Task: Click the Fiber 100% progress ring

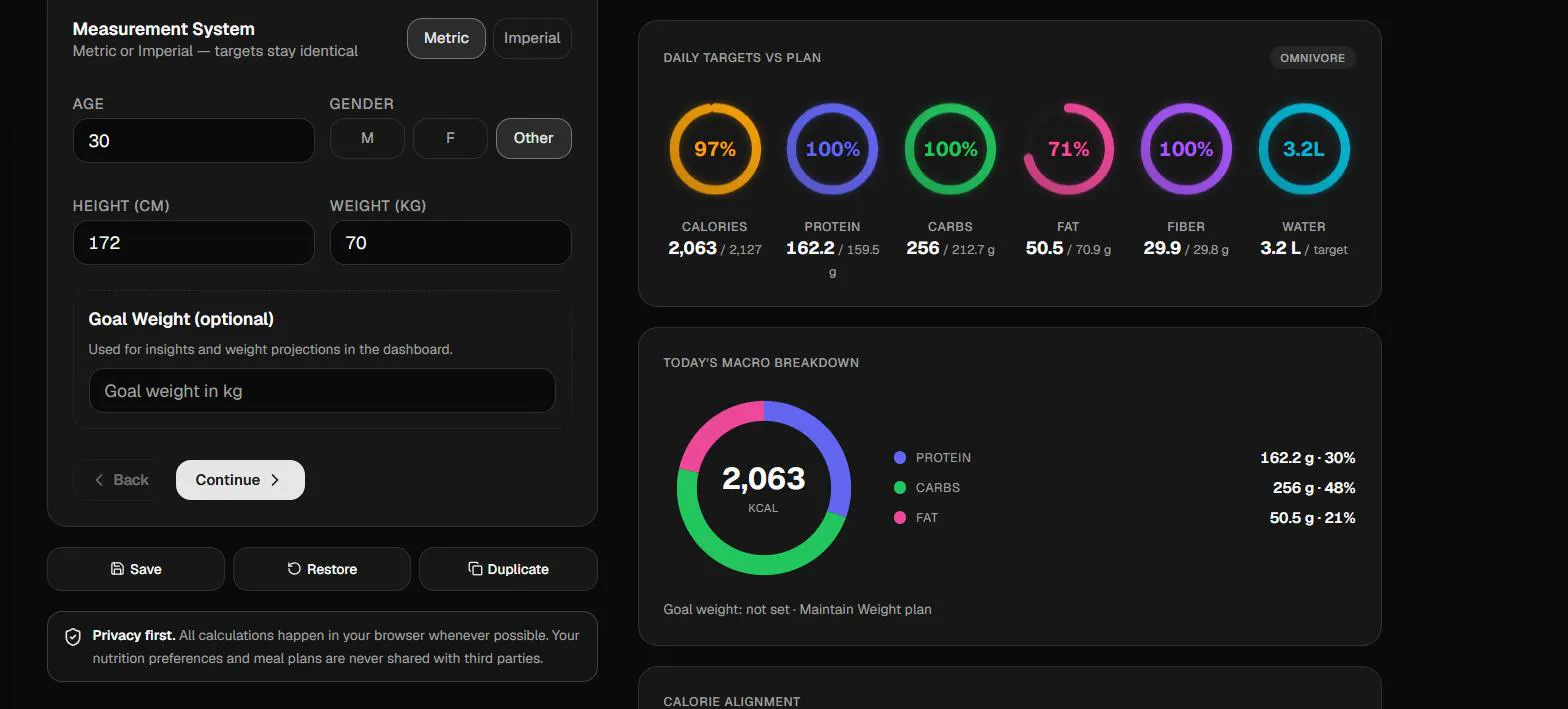Action: click(1186, 149)
